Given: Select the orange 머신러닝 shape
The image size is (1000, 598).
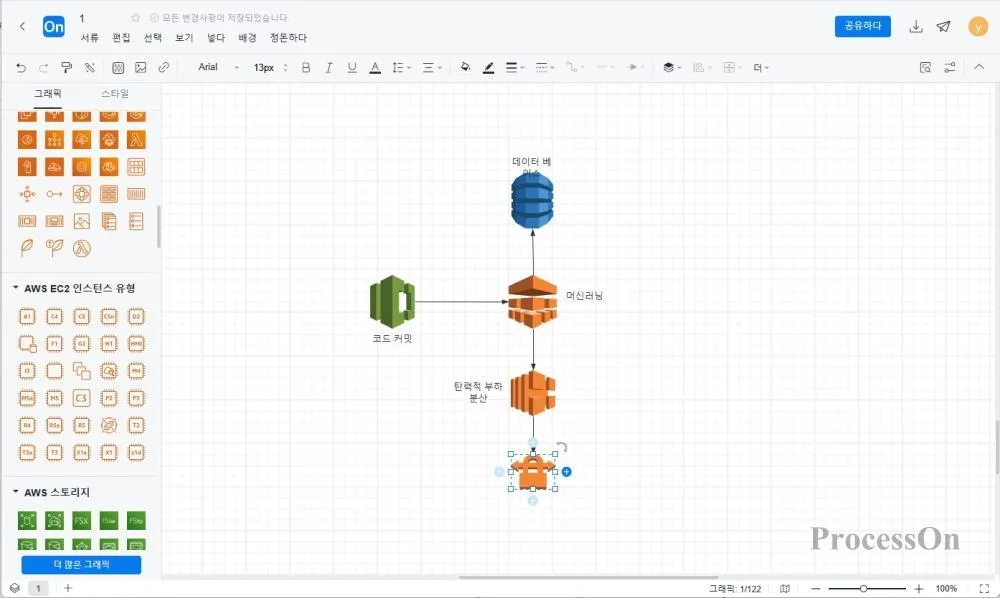Looking at the screenshot, I should point(533,302).
